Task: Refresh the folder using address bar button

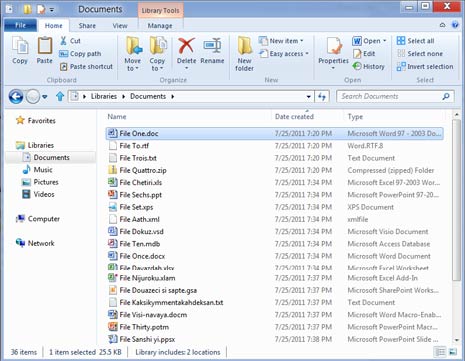Action: coord(322,97)
